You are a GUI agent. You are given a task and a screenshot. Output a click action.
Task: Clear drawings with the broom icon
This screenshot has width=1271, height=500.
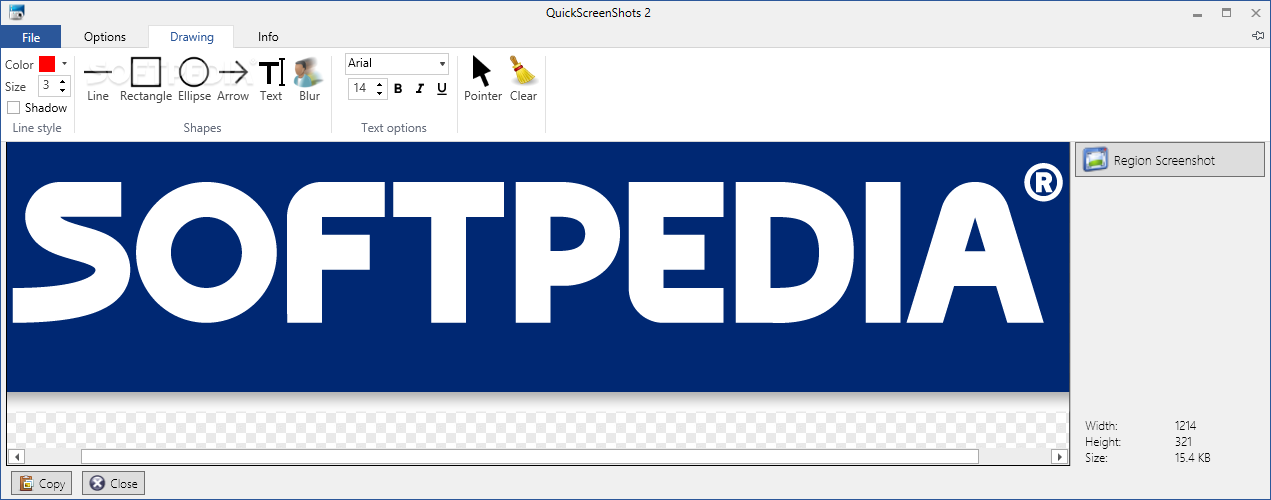click(x=523, y=80)
